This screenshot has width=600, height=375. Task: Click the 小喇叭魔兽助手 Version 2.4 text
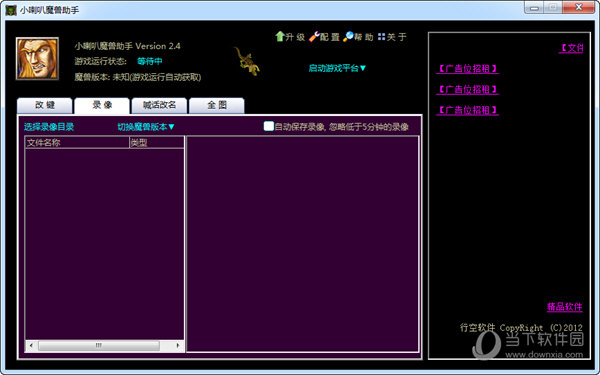tap(127, 46)
